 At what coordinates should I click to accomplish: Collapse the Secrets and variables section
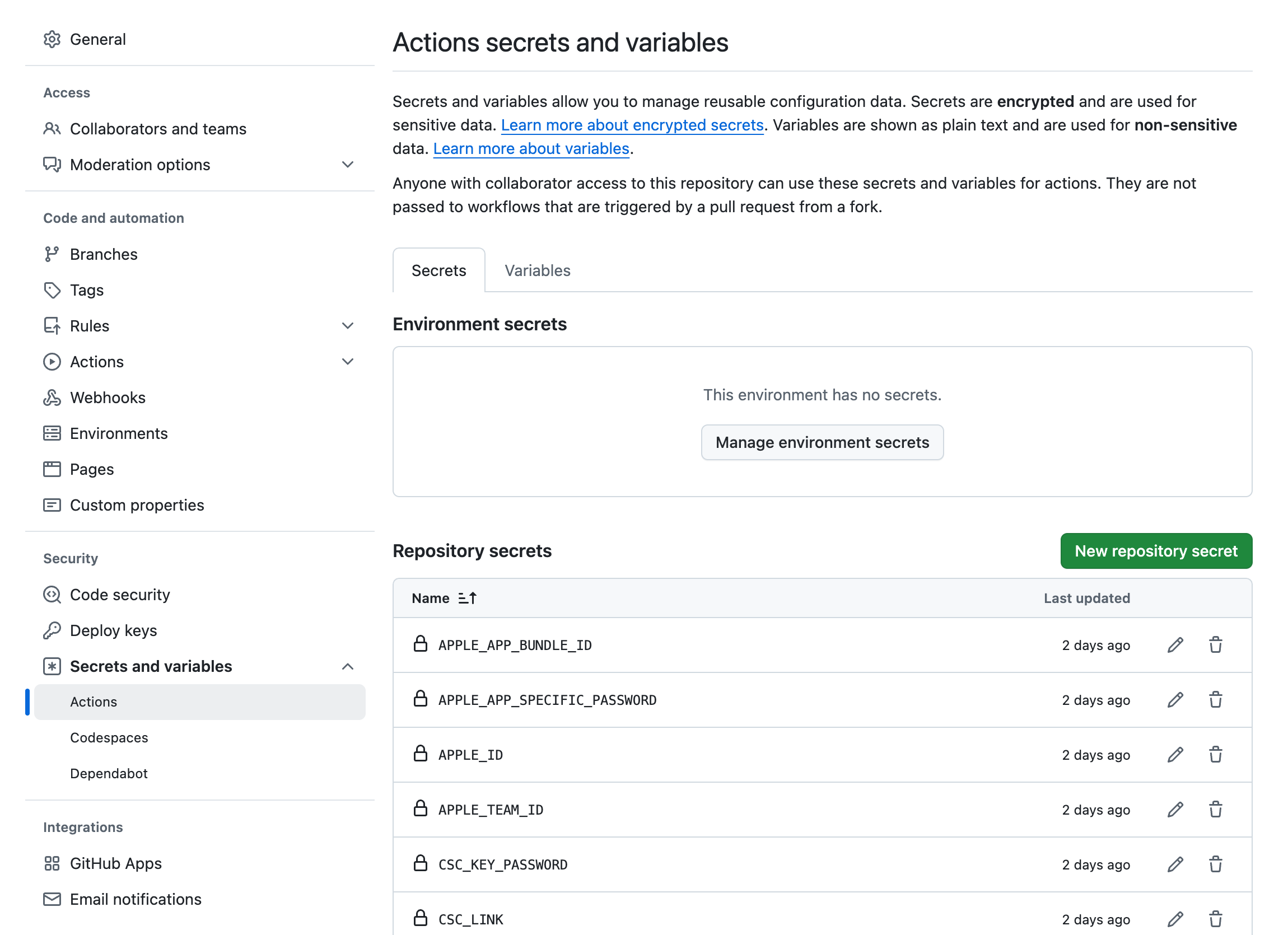348,666
